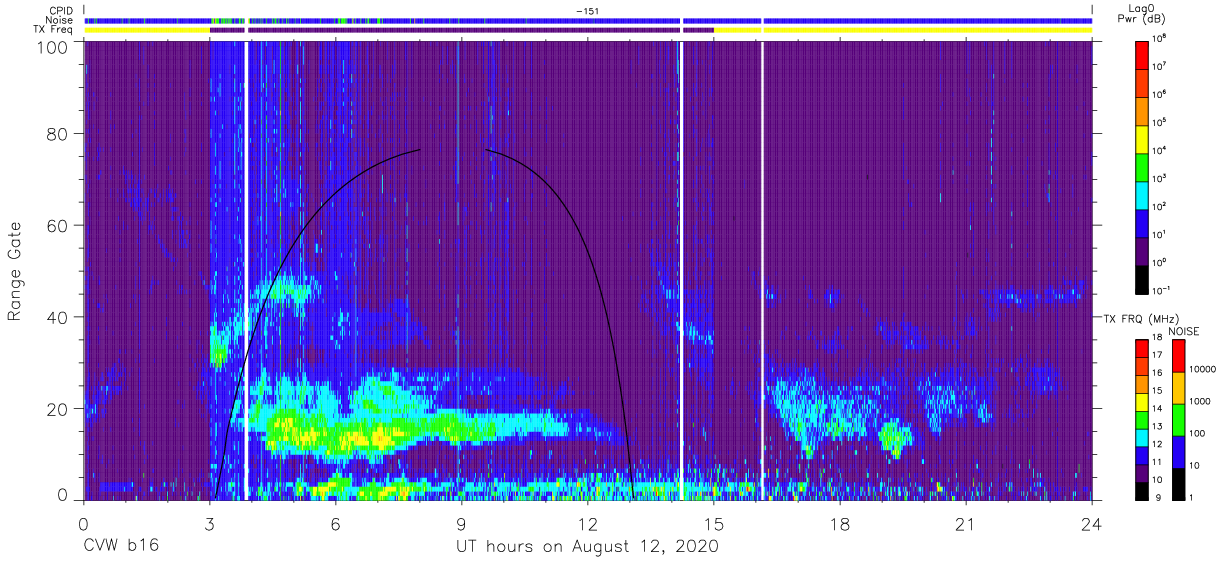Viewport: 1228px width, 567px height.
Task: Click the Range Gate axis label
Action: (x=16, y=271)
